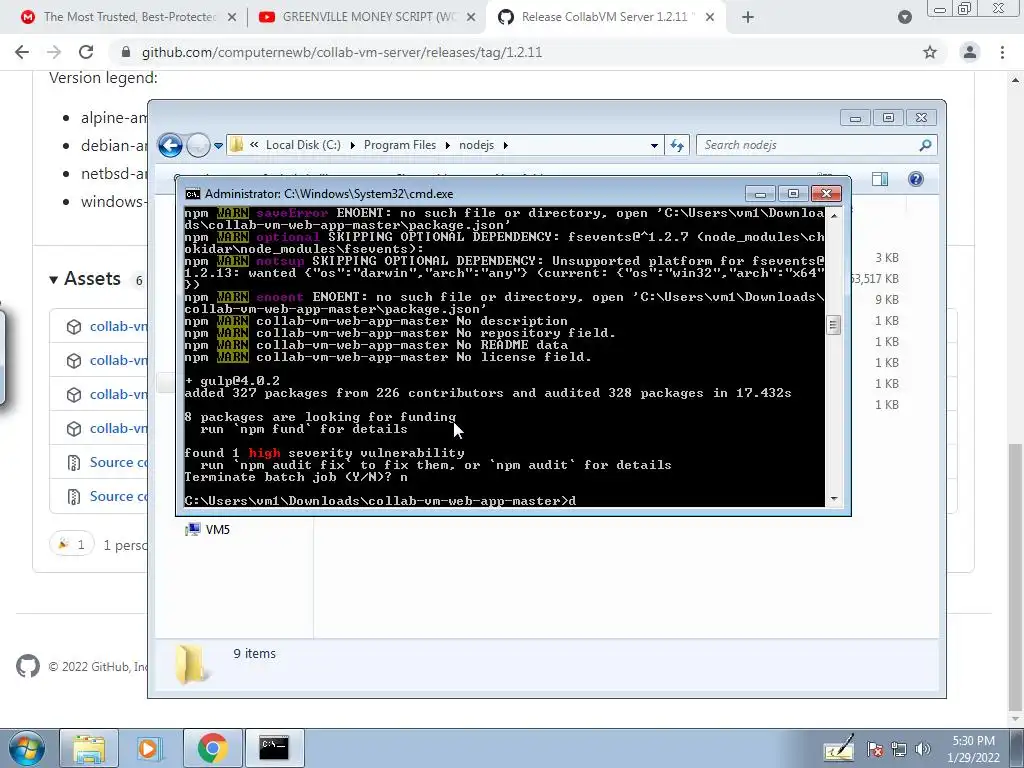The width and height of the screenshot is (1024, 768).
Task: Open Explorer address bar history dropdown
Action: click(654, 146)
